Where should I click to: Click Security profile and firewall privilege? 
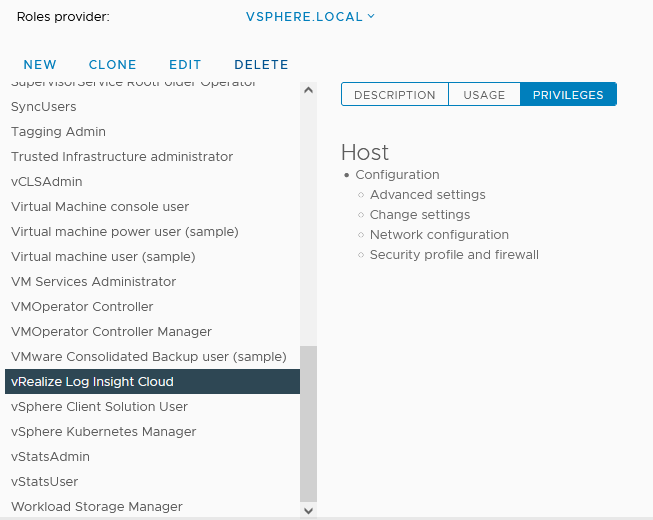click(454, 254)
